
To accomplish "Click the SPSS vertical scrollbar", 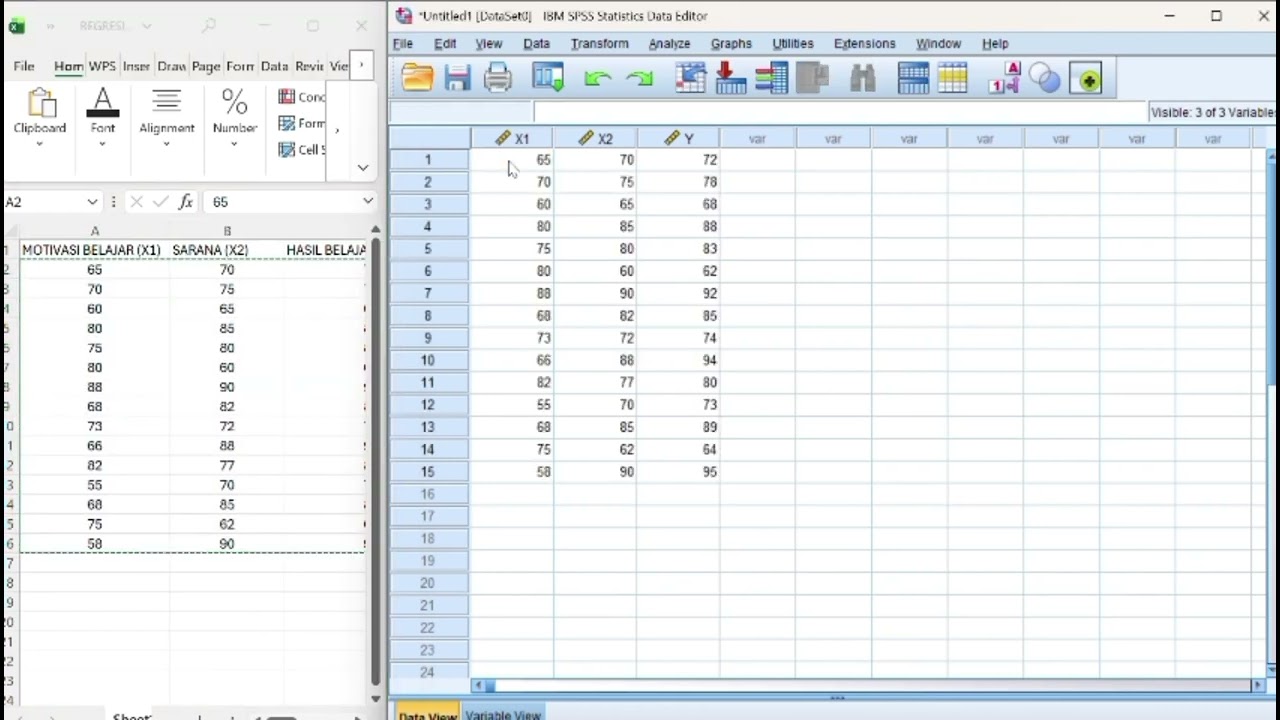I will point(1272,413).
